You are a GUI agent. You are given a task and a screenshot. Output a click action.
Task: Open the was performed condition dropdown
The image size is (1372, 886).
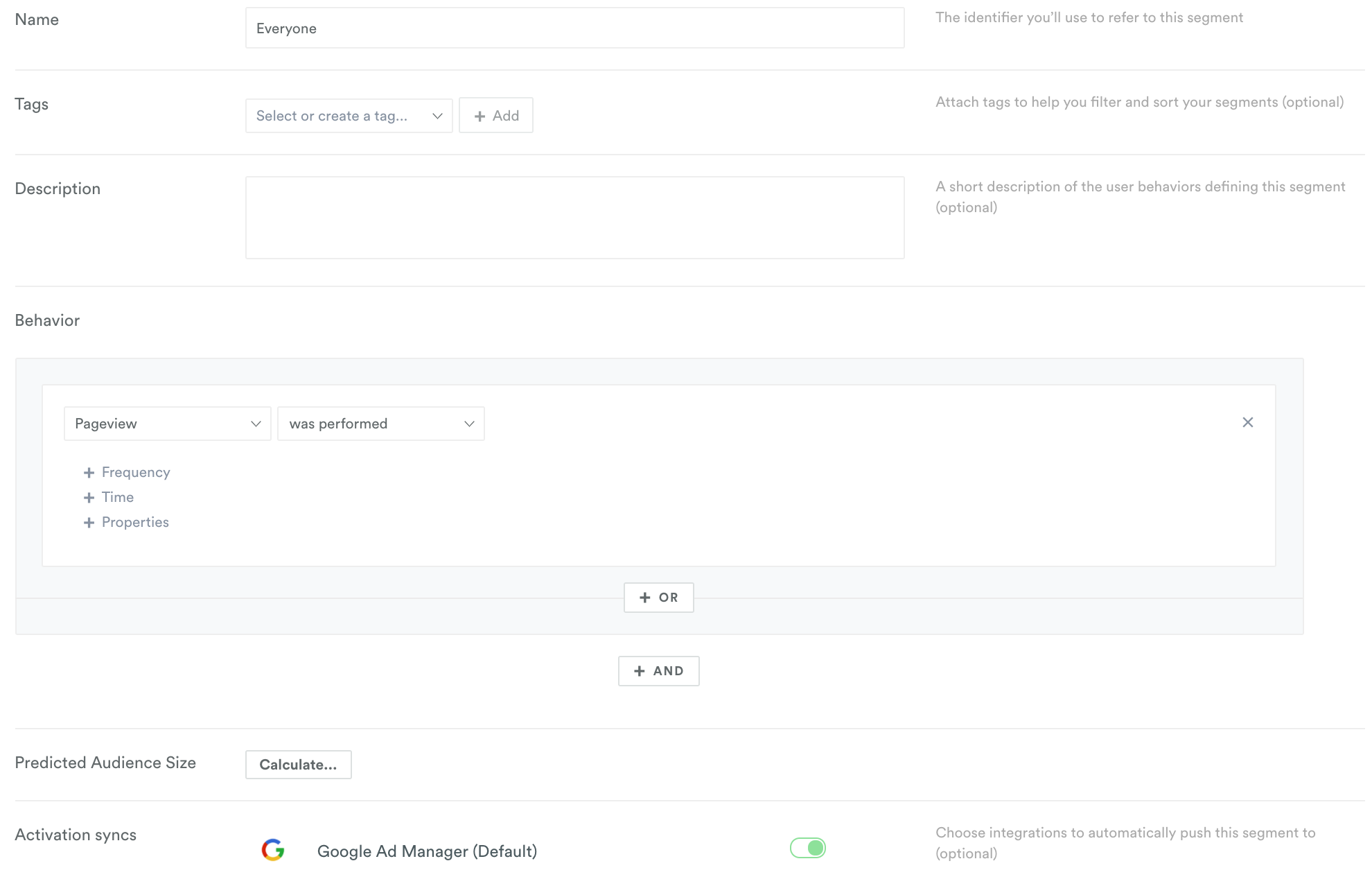pyautogui.click(x=381, y=424)
